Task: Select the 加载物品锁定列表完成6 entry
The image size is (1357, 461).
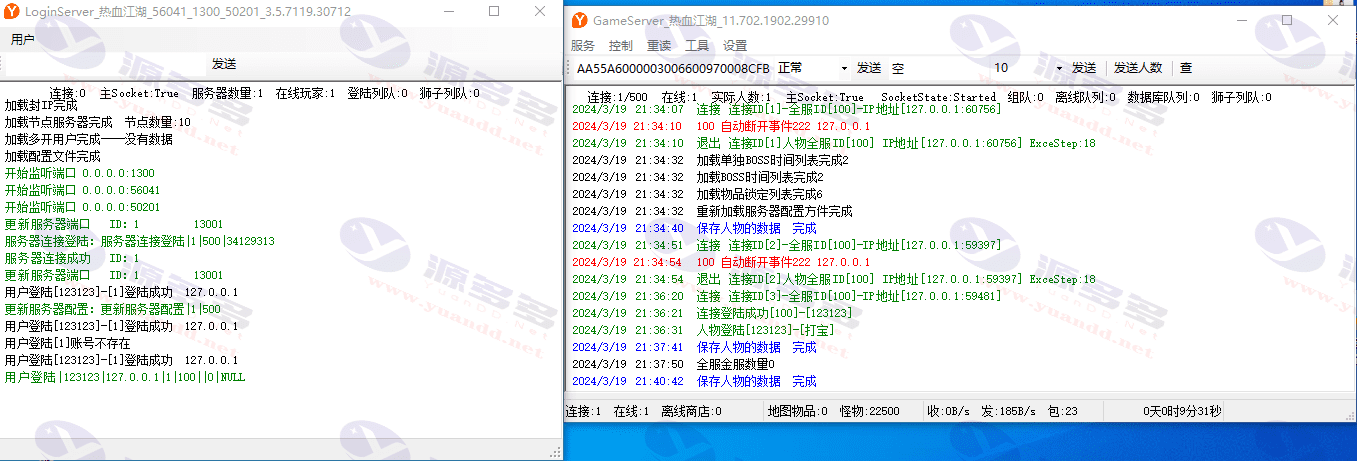Action: [x=697, y=194]
